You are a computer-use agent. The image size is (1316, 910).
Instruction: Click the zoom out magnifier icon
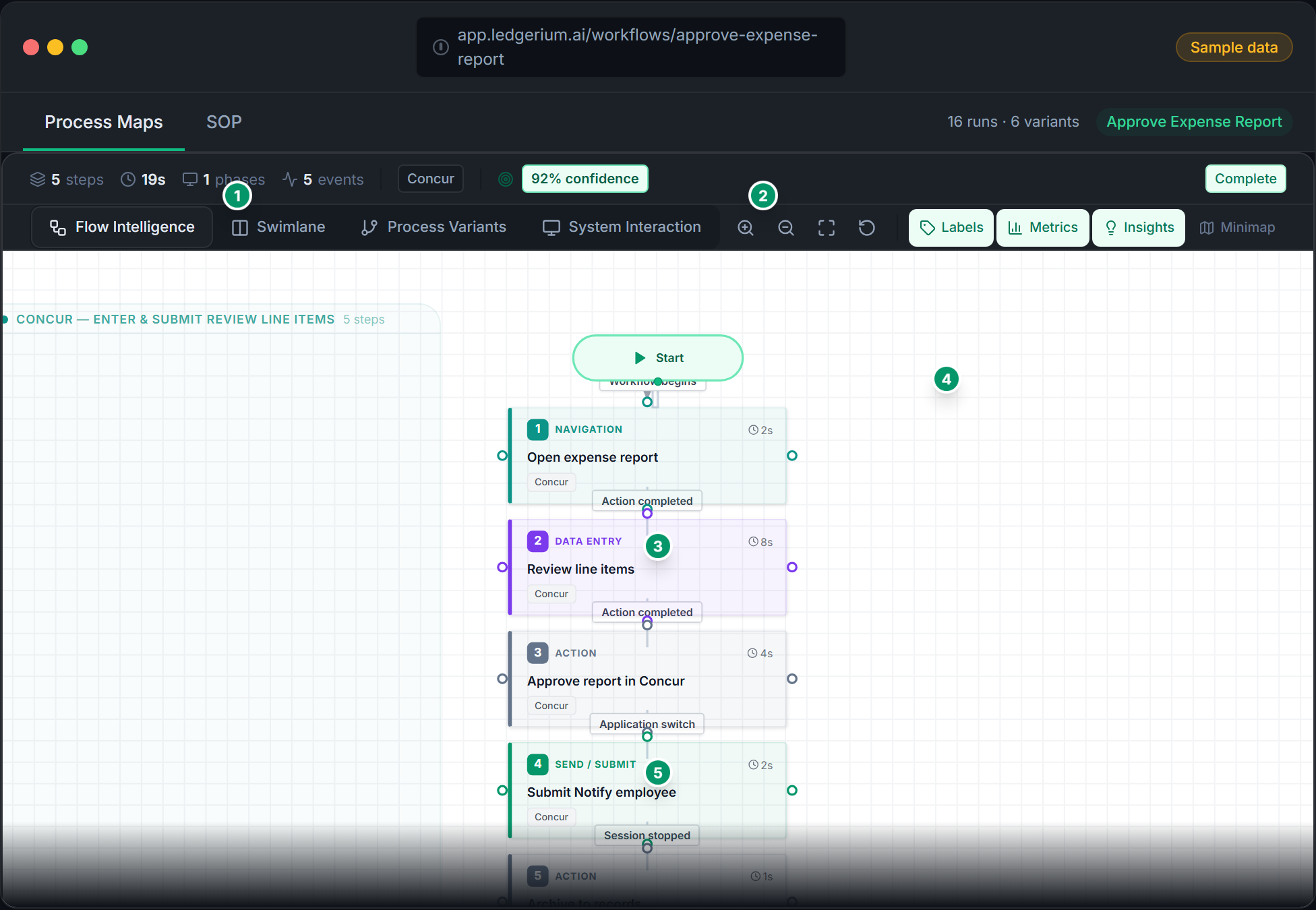click(786, 228)
